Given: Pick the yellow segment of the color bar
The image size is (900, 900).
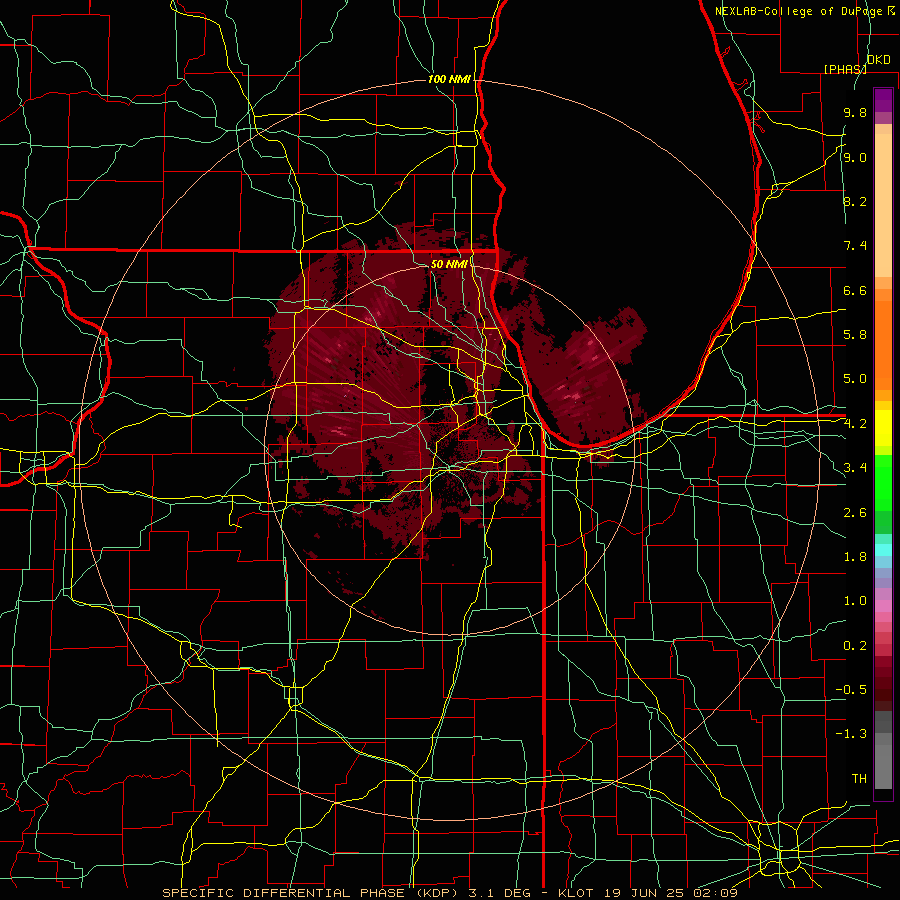Looking at the screenshot, I should coord(883,428).
